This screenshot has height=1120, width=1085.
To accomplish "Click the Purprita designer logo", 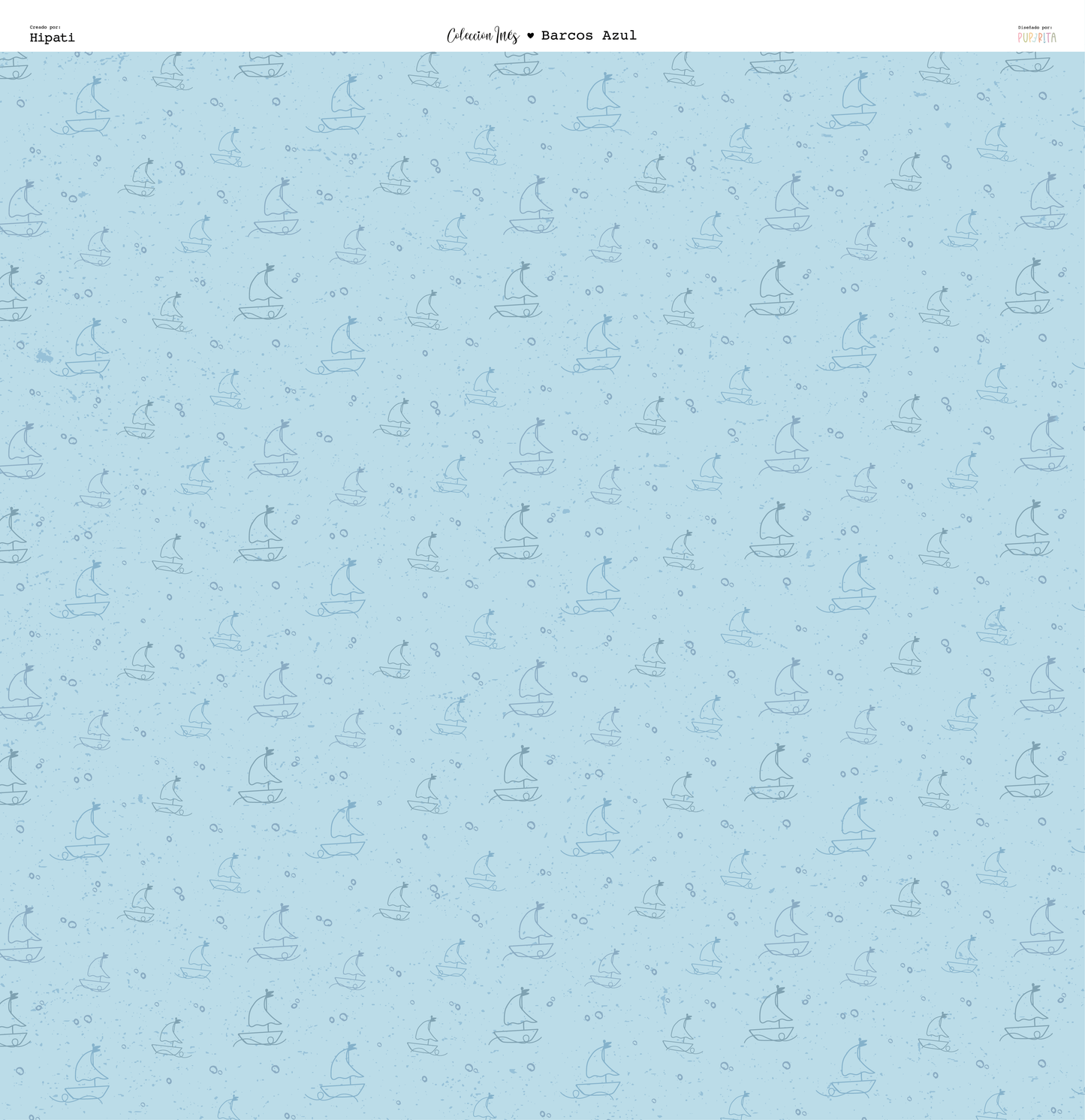I will click(x=1037, y=37).
